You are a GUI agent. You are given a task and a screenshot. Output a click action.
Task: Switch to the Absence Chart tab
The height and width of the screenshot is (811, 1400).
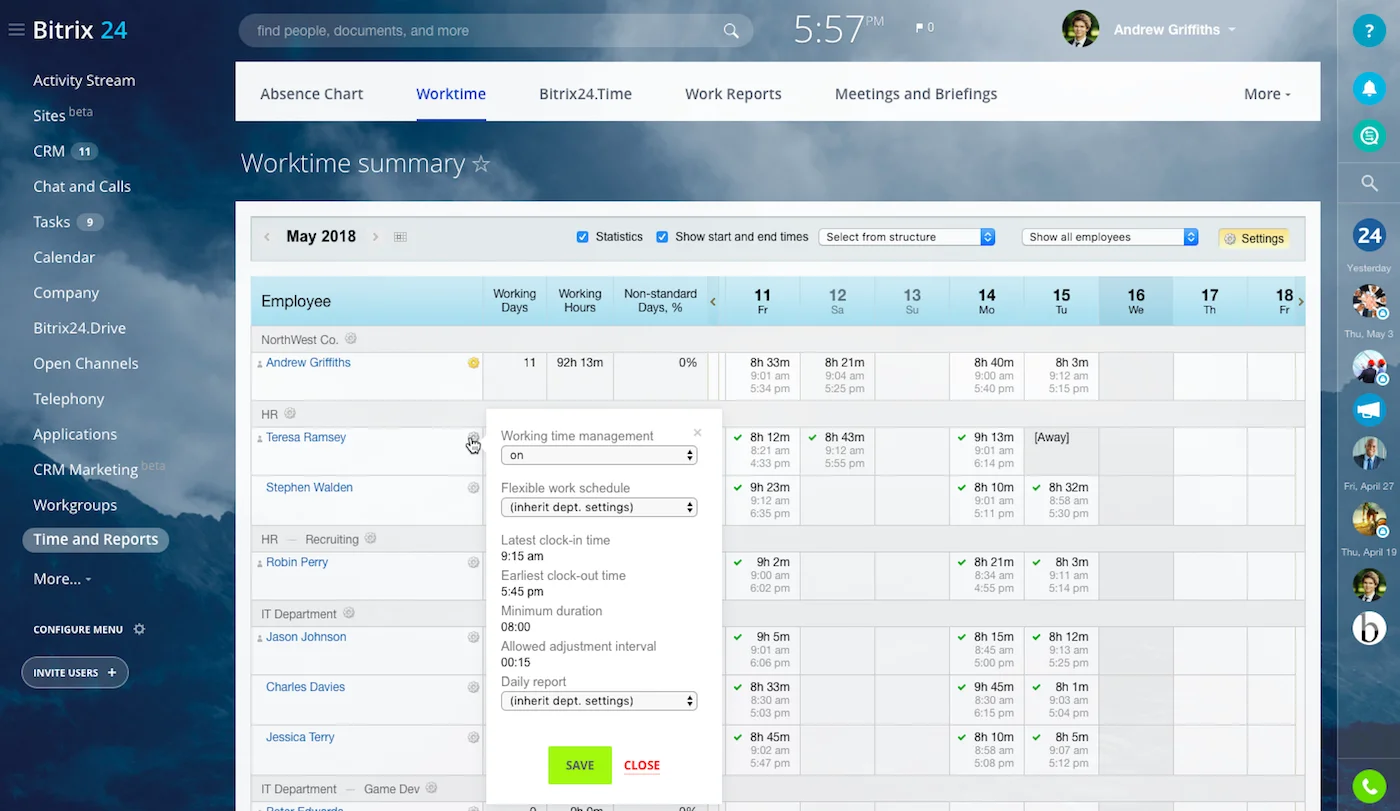coord(312,94)
